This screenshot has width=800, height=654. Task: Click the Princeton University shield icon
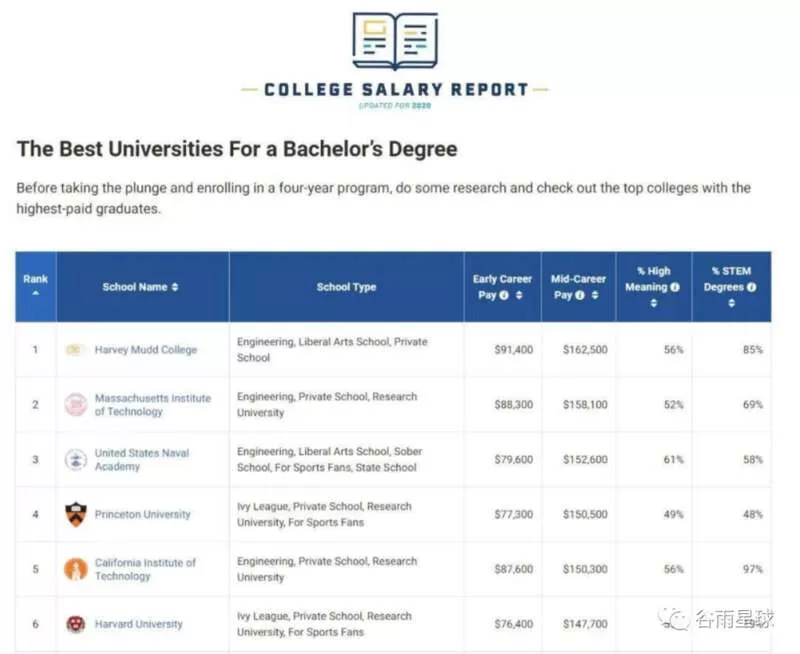[x=76, y=514]
